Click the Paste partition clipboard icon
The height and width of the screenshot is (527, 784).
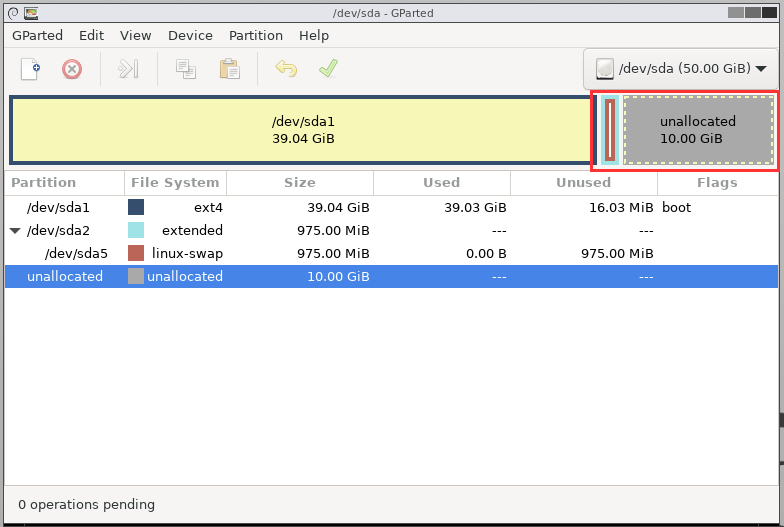click(x=230, y=69)
